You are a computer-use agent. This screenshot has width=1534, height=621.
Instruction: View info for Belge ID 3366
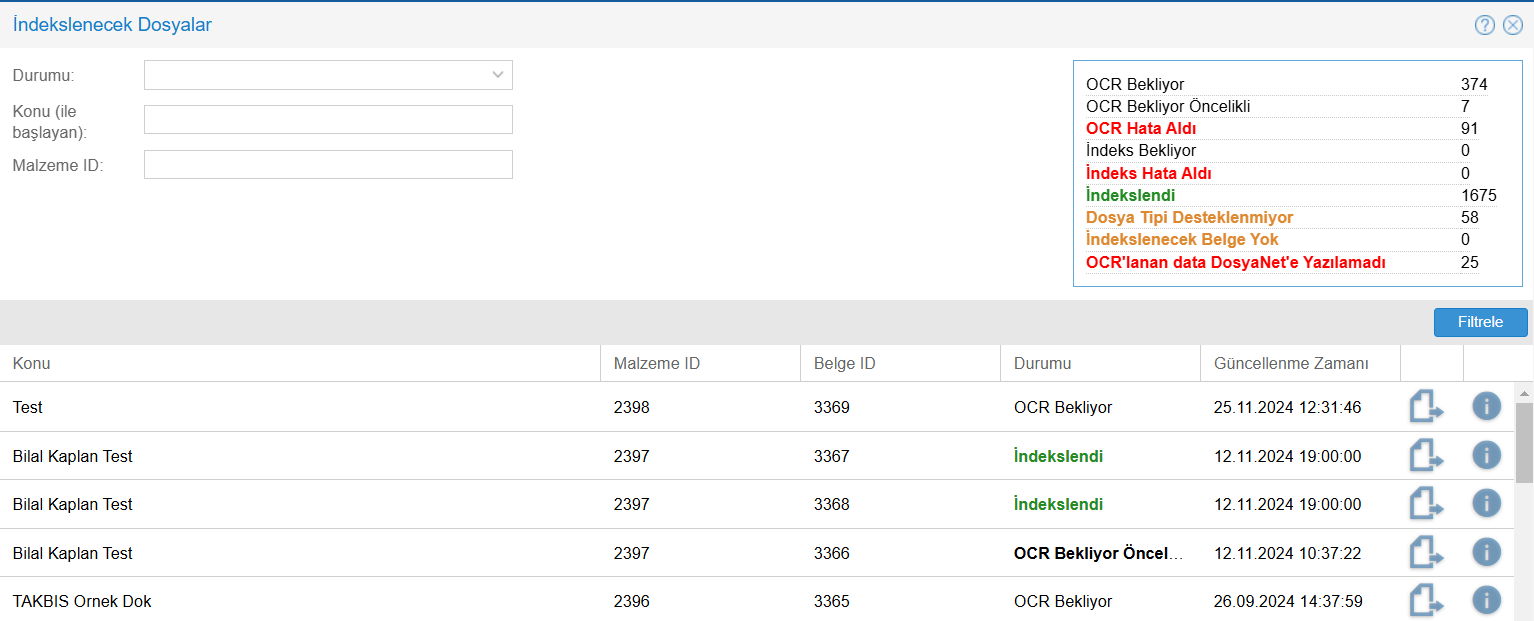click(1486, 552)
